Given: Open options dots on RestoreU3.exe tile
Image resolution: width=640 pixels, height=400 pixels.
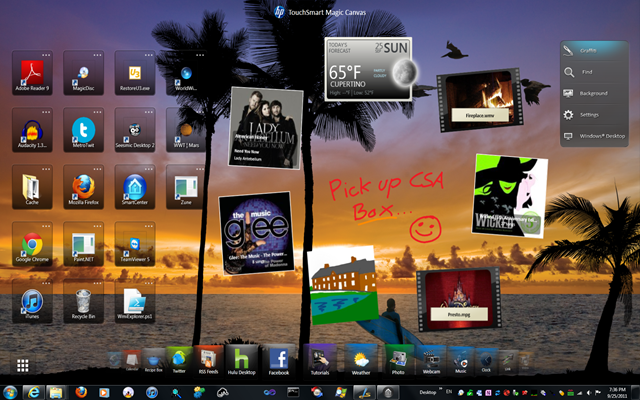Looking at the screenshot, I should point(149,55).
